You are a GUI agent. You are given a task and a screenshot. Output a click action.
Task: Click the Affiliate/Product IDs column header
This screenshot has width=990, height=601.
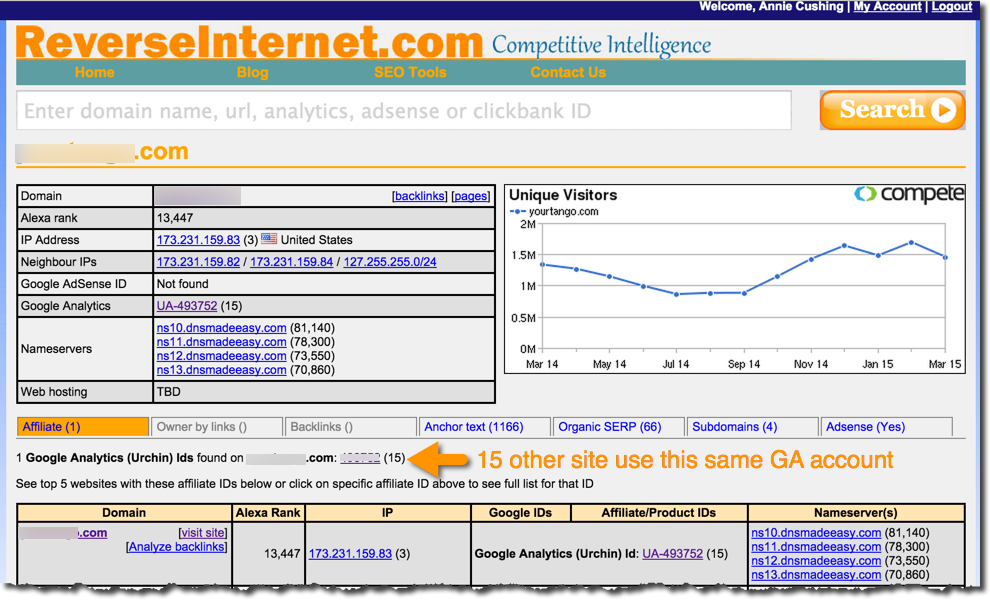tap(659, 513)
